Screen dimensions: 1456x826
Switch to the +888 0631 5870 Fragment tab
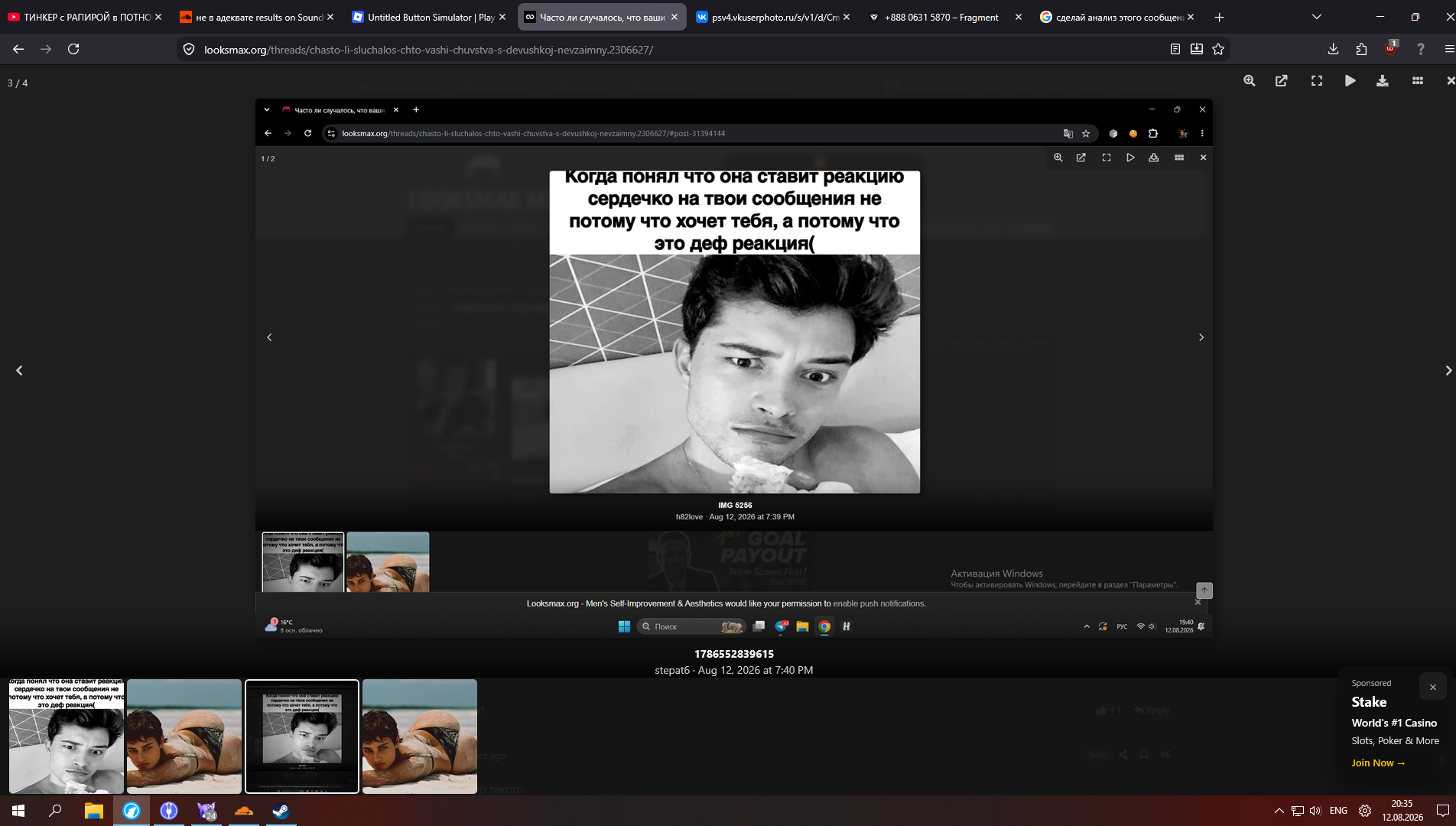point(941,17)
